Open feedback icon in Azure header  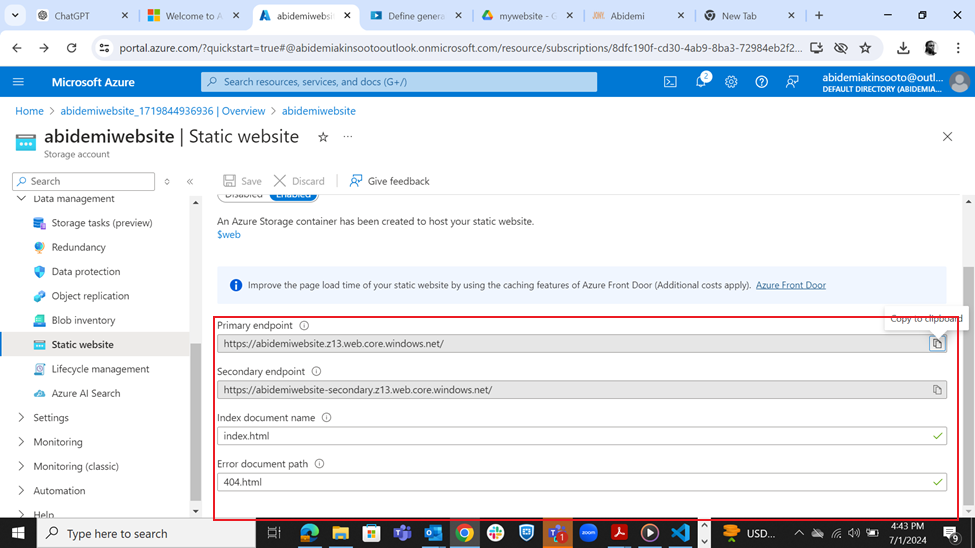(792, 81)
